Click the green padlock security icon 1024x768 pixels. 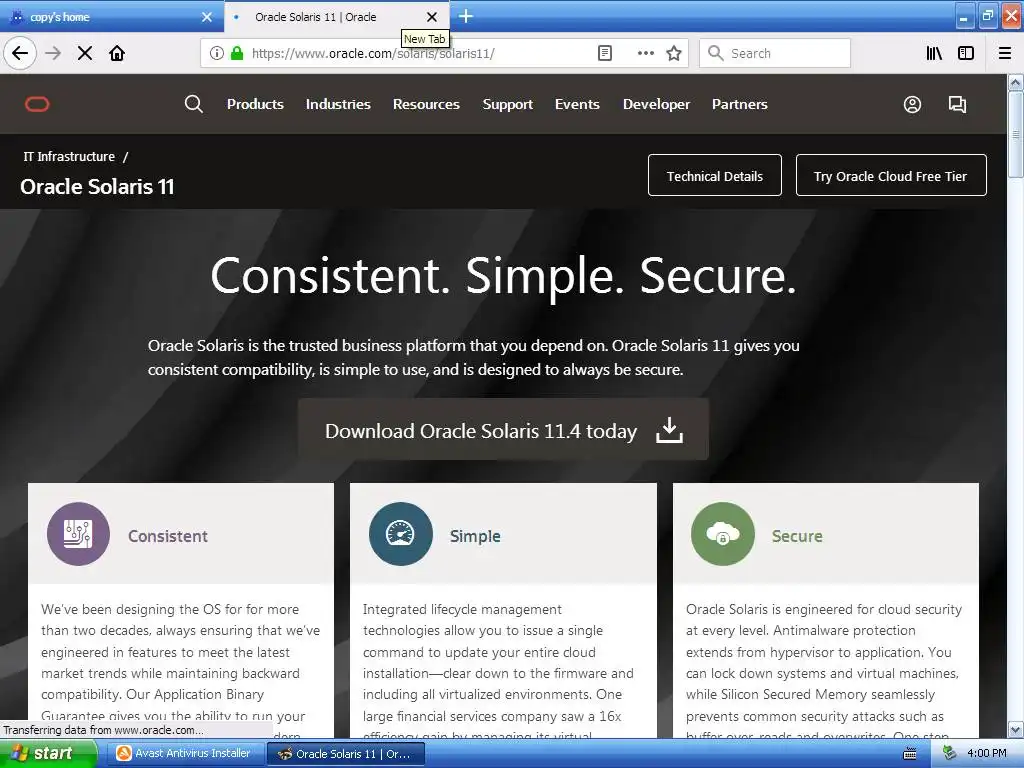coord(237,53)
